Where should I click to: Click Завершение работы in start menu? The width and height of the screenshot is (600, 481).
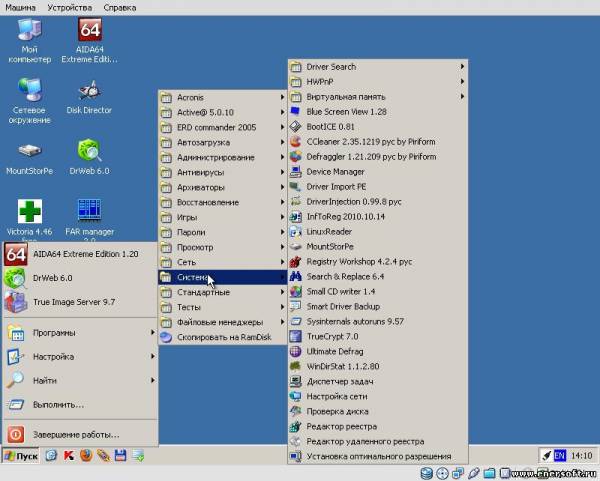[81, 435]
